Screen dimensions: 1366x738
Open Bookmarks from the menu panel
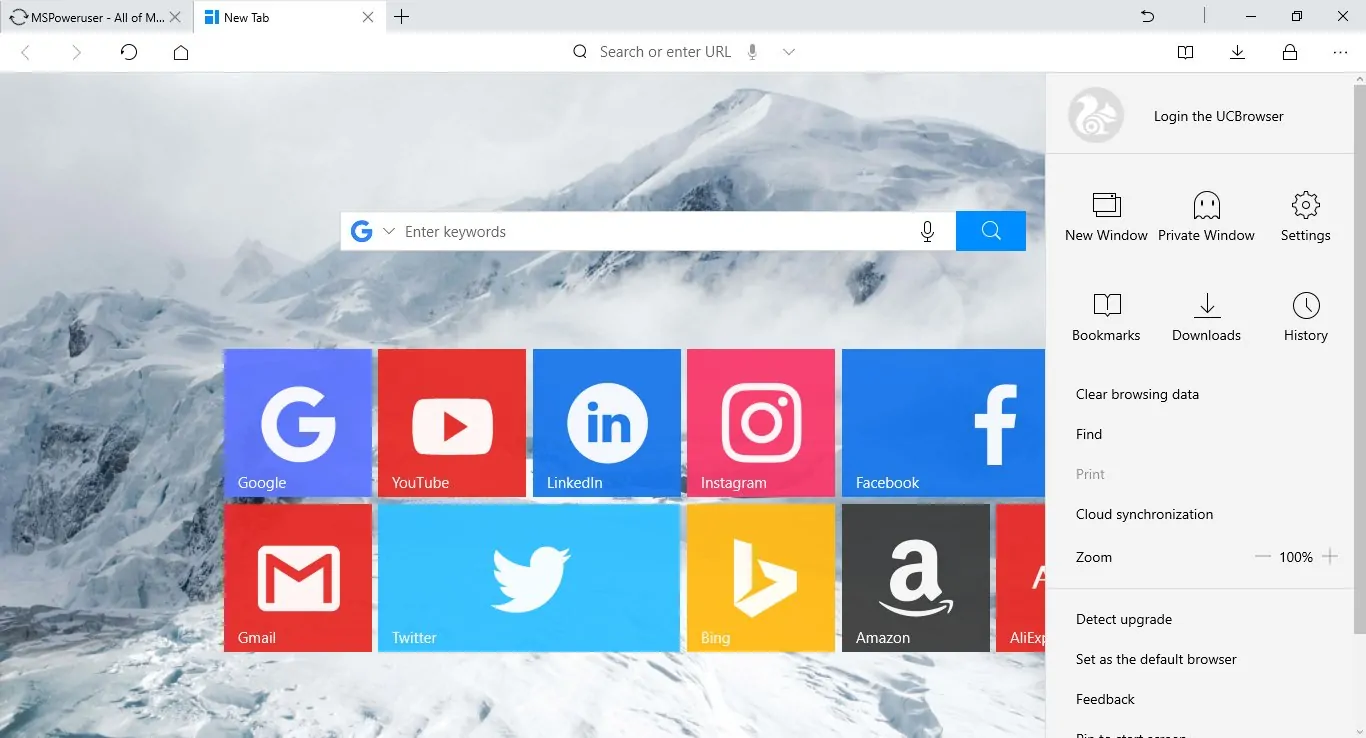[x=1106, y=317]
